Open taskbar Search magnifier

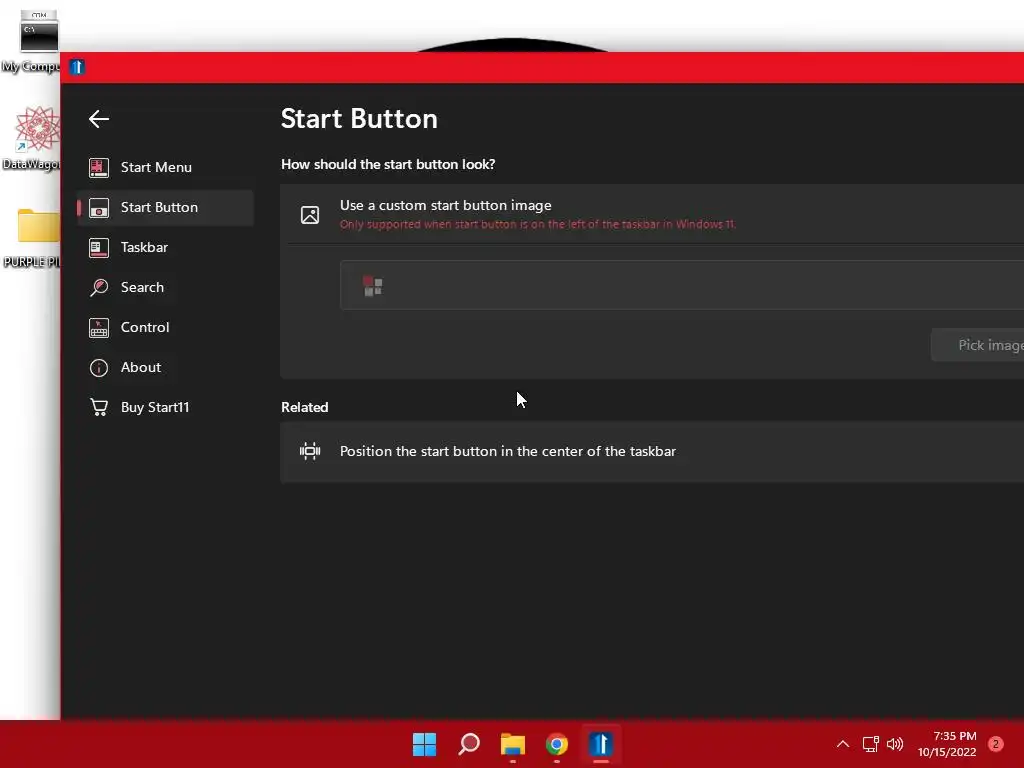coord(469,744)
